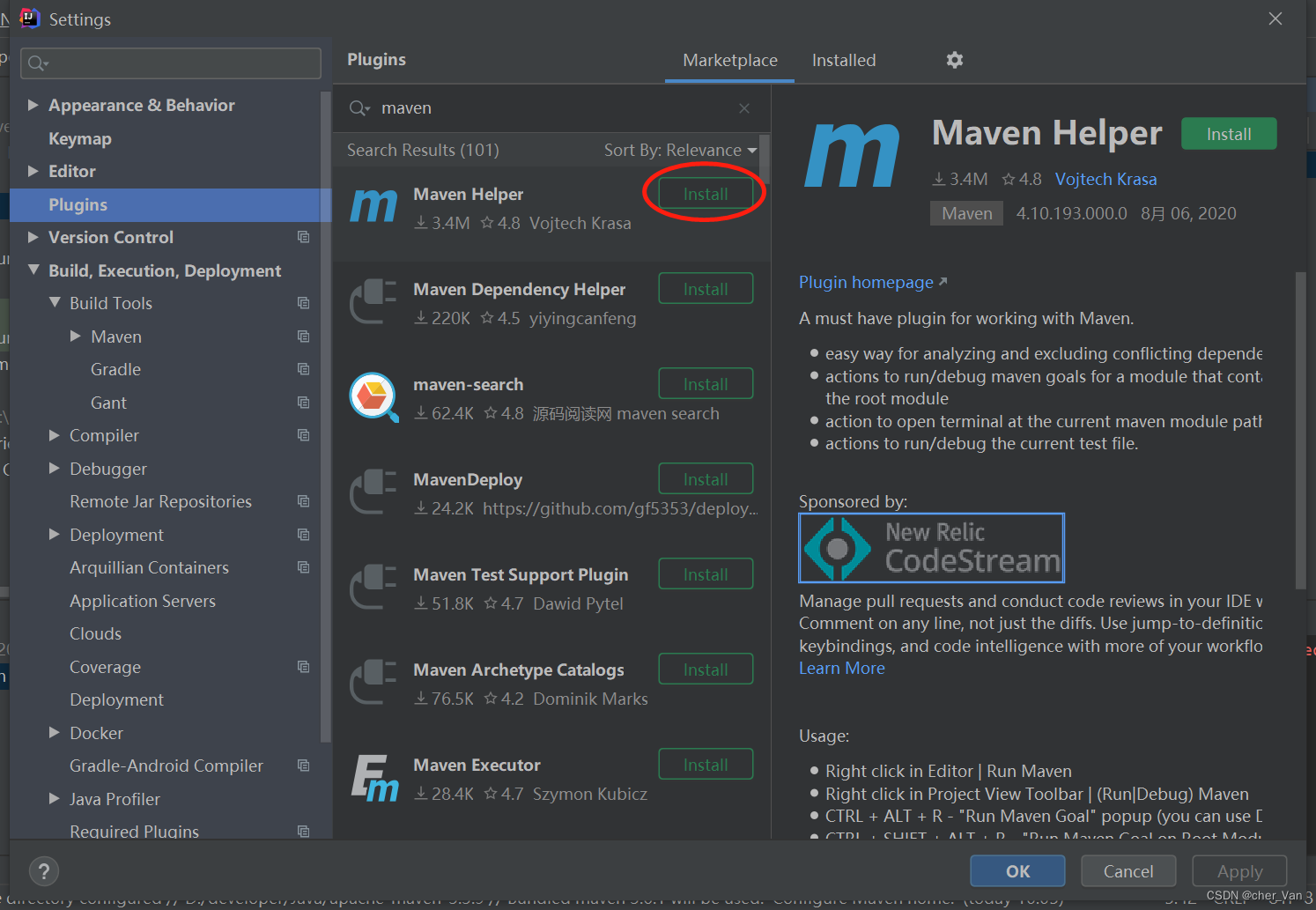Expand Appearance & Behavior settings

pos(33,105)
